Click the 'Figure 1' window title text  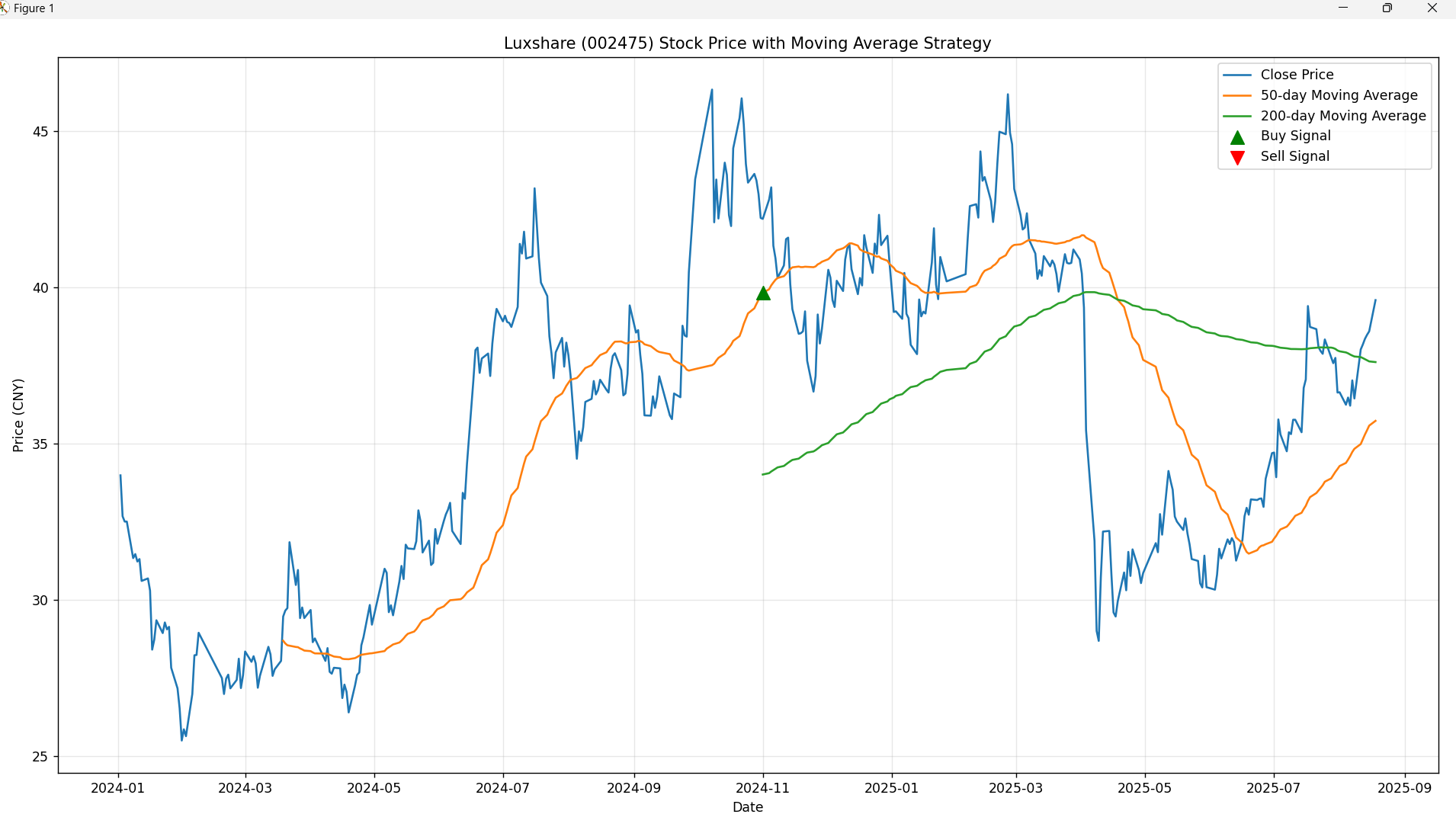pyautogui.click(x=34, y=8)
